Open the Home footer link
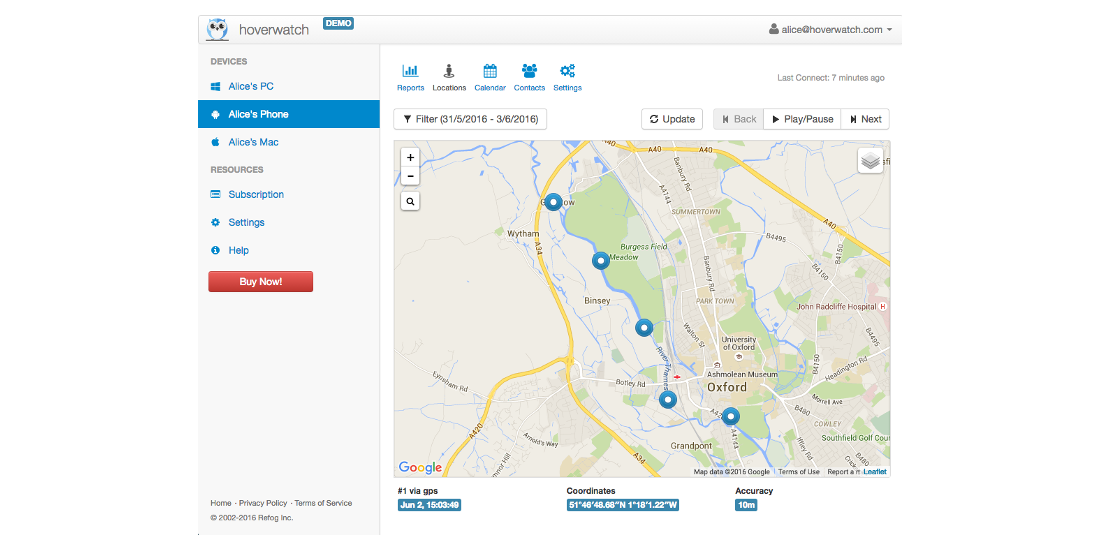 (220, 503)
